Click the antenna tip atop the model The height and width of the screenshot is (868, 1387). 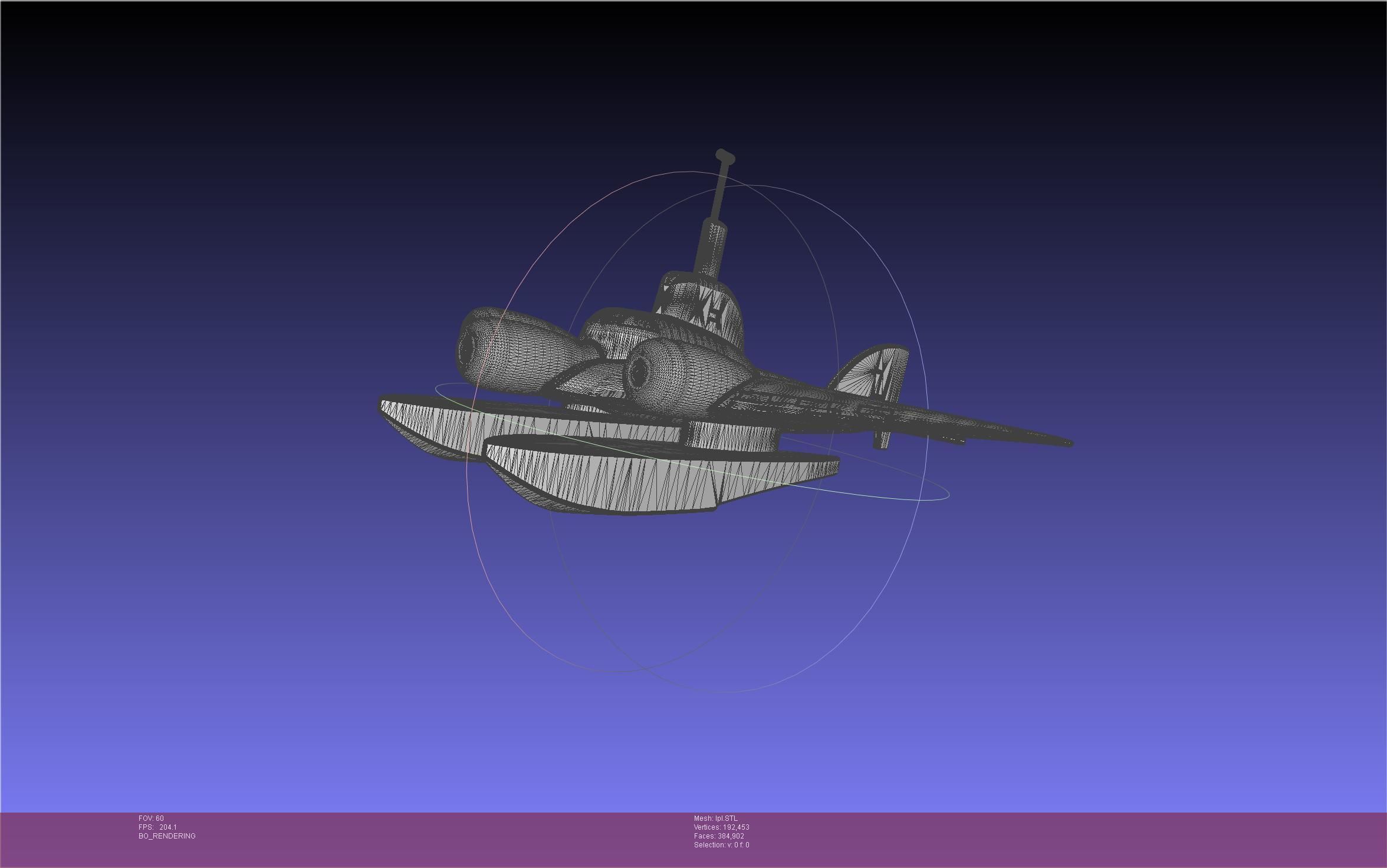click(725, 156)
